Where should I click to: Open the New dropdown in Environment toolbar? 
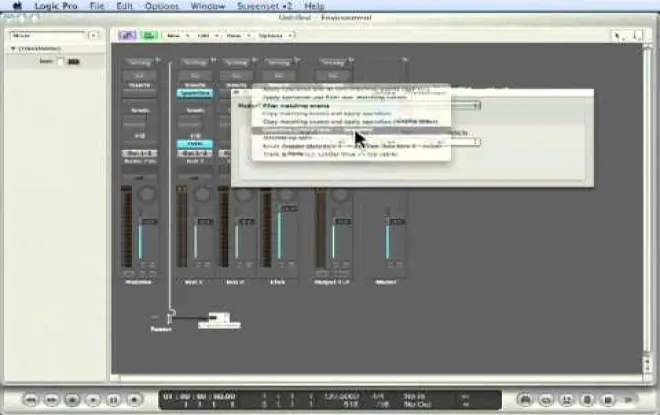coord(176,35)
